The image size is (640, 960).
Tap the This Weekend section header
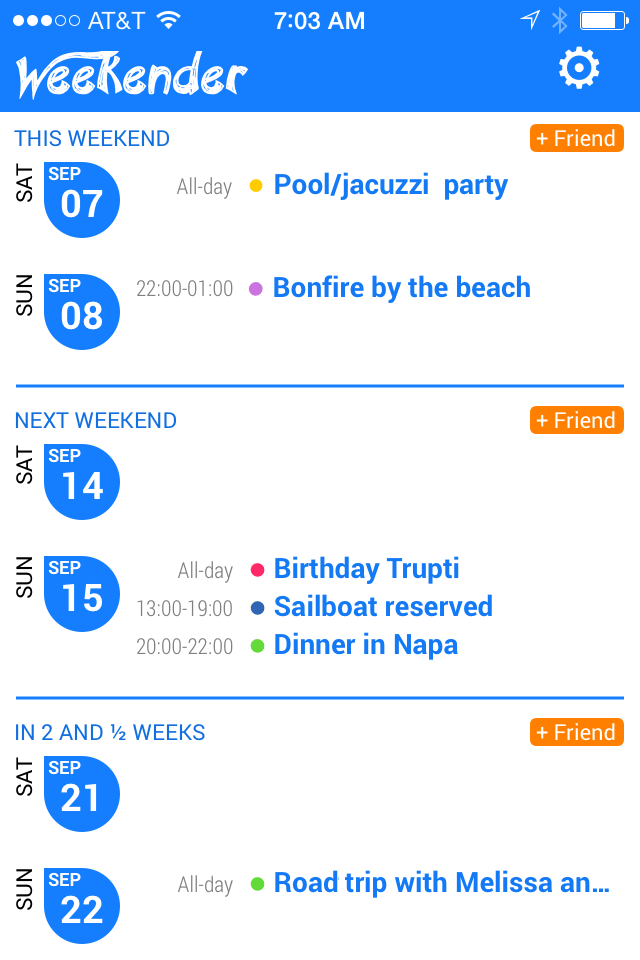(92, 138)
